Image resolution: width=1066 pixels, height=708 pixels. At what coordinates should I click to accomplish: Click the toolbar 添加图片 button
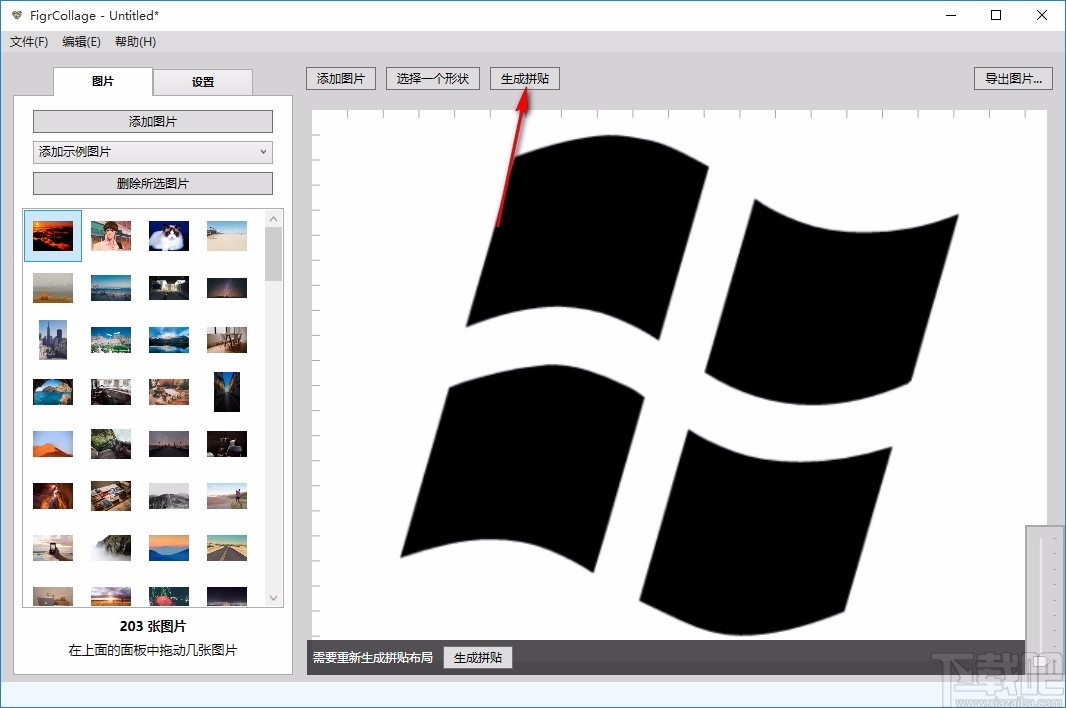(340, 78)
